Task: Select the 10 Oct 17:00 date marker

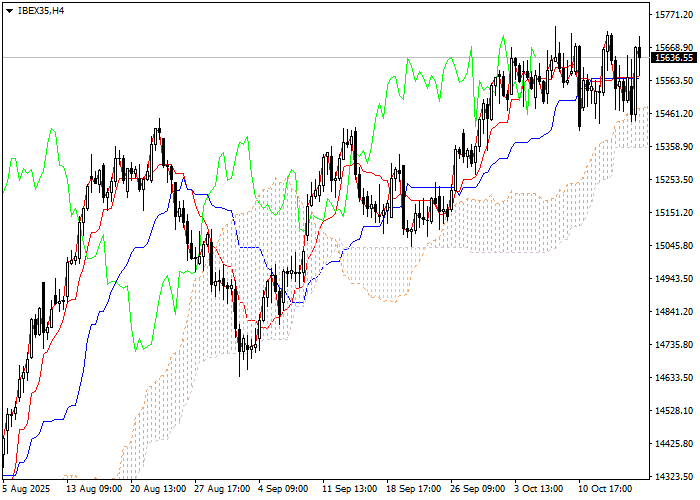Action: (x=606, y=490)
